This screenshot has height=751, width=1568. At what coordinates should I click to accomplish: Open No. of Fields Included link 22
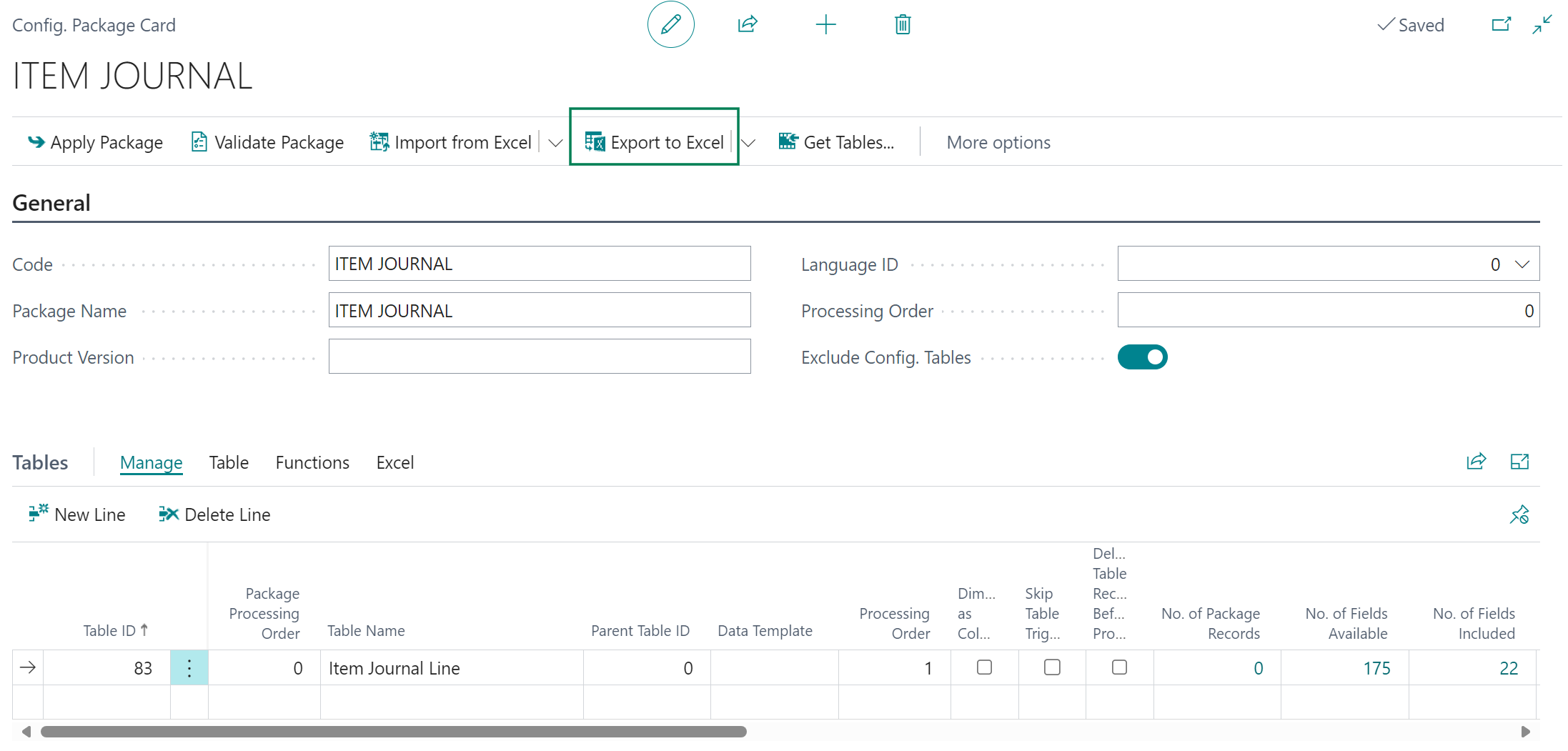click(x=1509, y=668)
